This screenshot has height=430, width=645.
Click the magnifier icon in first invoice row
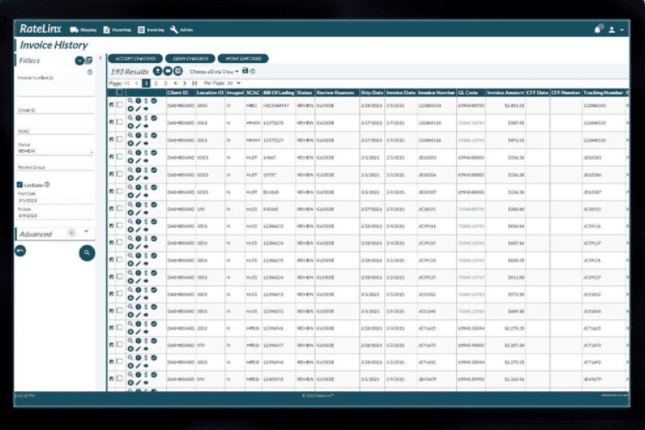[x=130, y=101]
